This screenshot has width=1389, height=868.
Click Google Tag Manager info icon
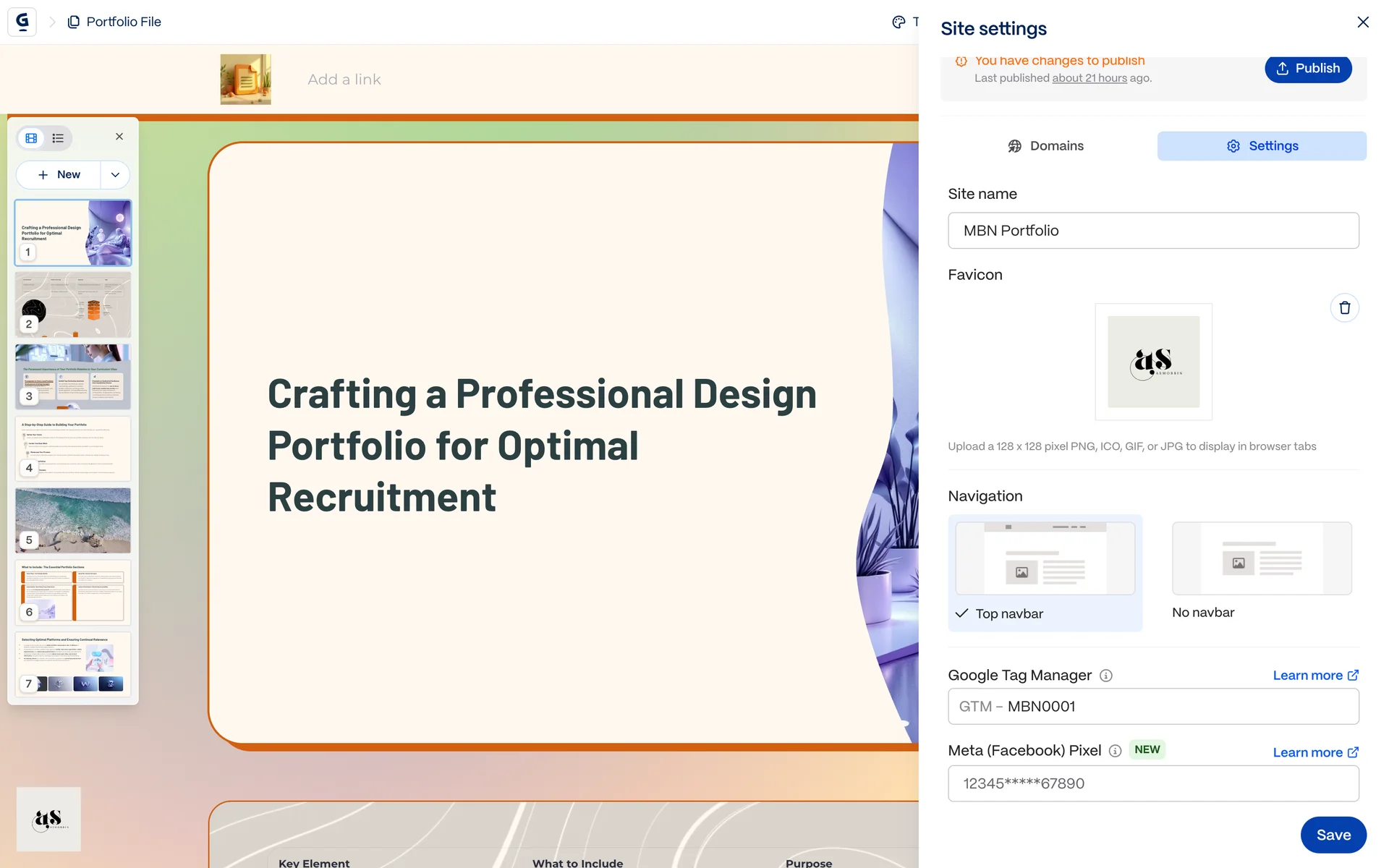pyautogui.click(x=1105, y=676)
